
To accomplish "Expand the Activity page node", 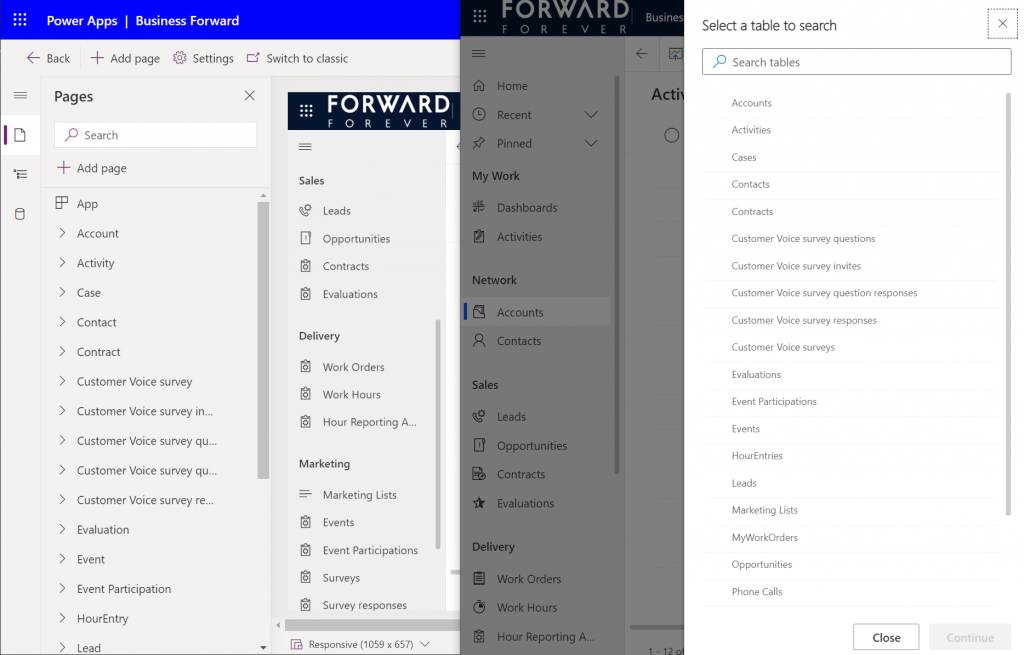I will click(62, 263).
